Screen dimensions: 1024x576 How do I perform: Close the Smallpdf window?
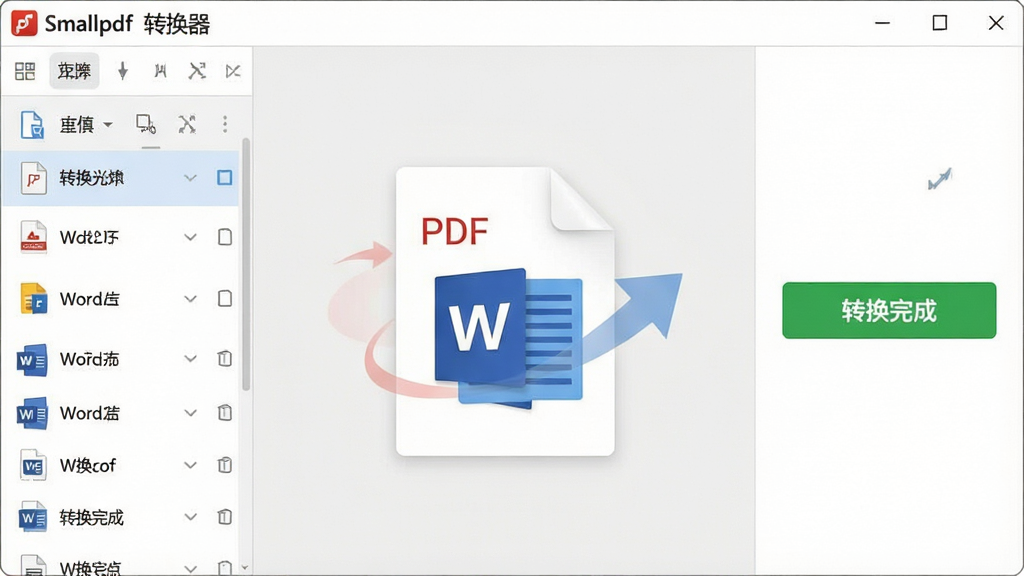click(996, 23)
